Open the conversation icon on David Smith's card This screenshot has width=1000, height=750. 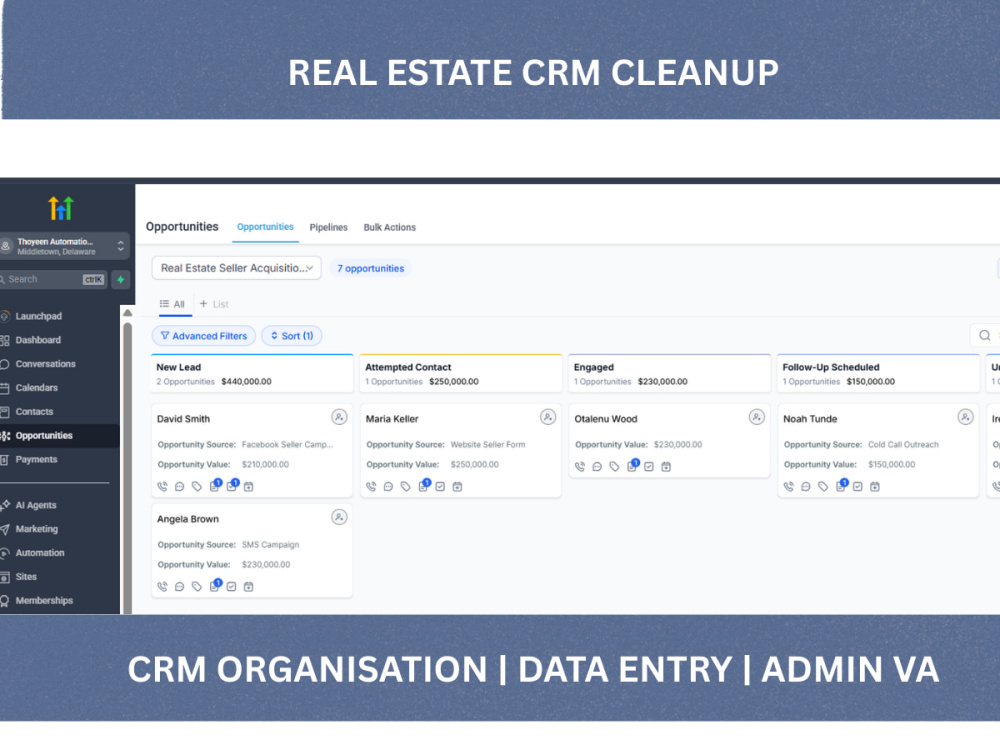pyautogui.click(x=180, y=487)
